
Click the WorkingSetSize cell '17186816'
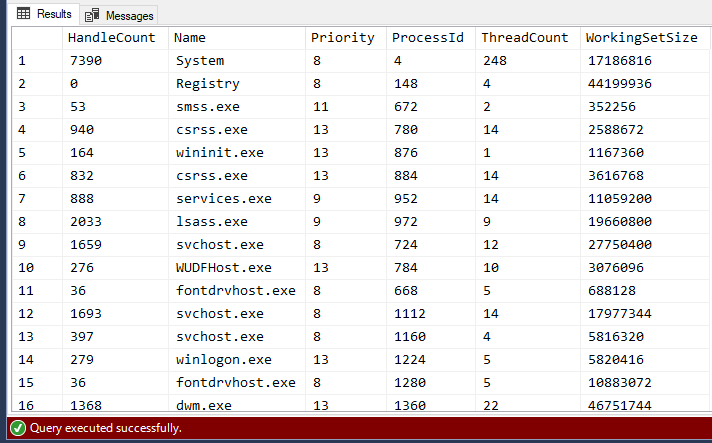point(645,61)
